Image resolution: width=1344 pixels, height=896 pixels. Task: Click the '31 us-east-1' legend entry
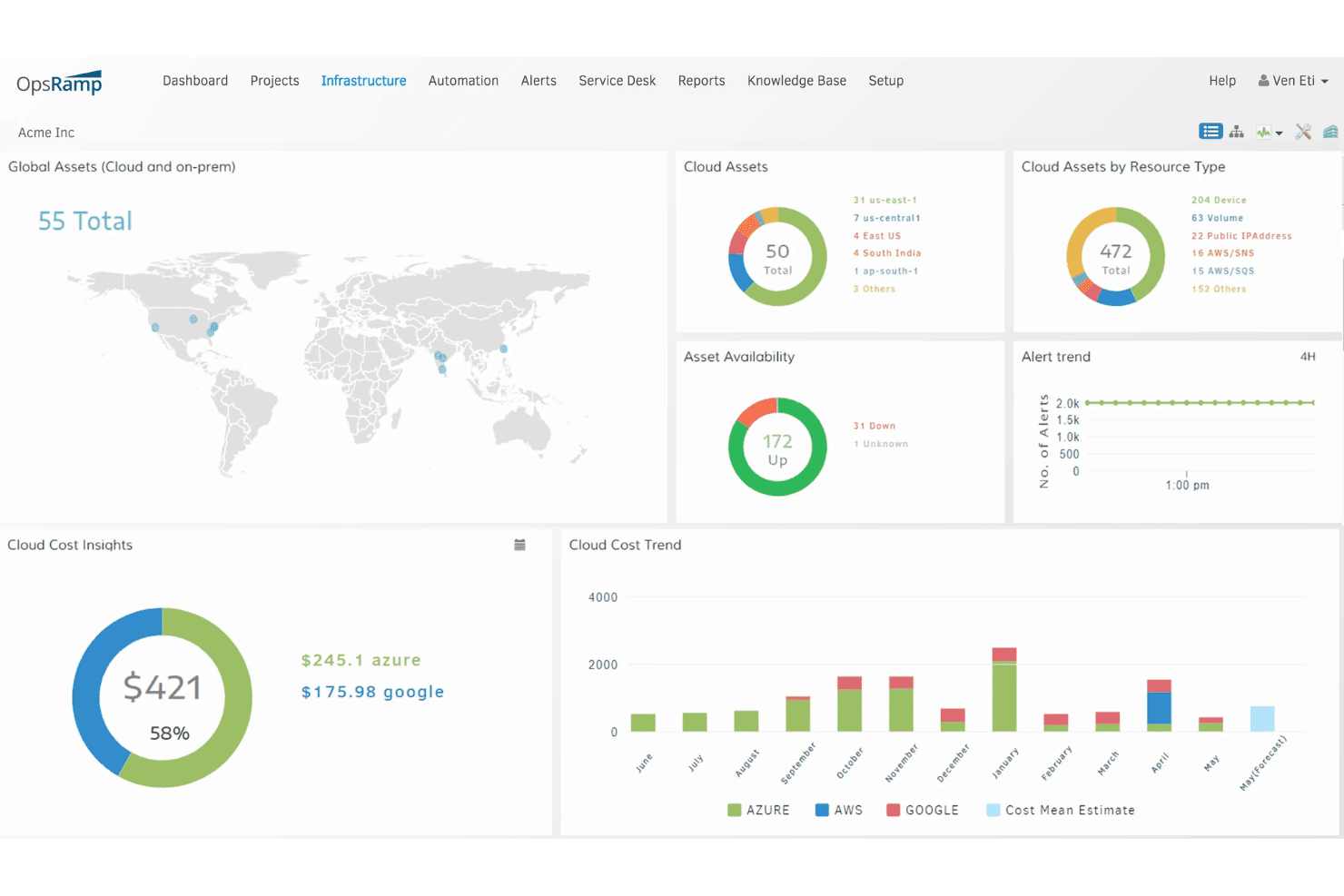coord(885,201)
